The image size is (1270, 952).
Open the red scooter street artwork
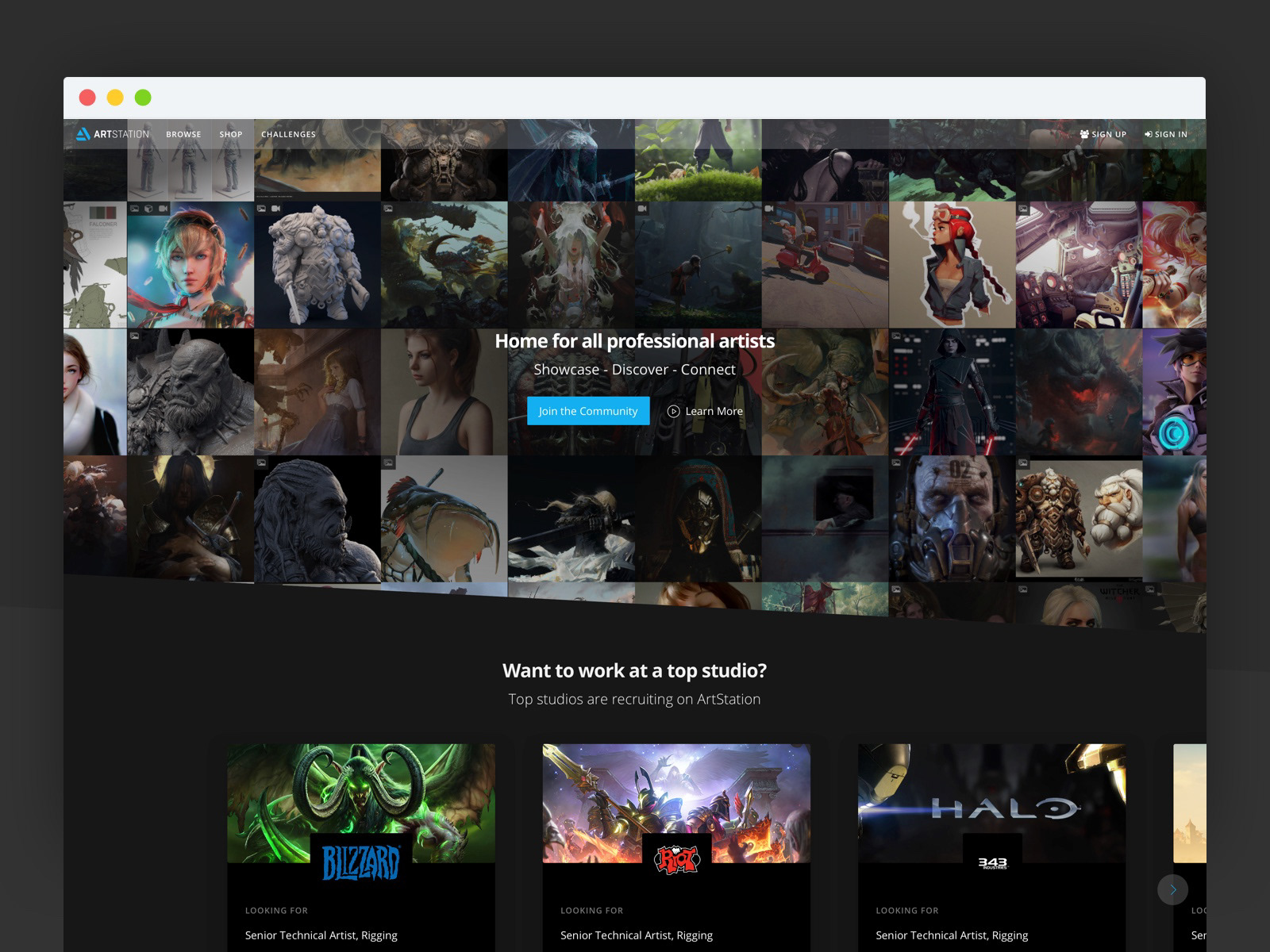(x=825, y=265)
